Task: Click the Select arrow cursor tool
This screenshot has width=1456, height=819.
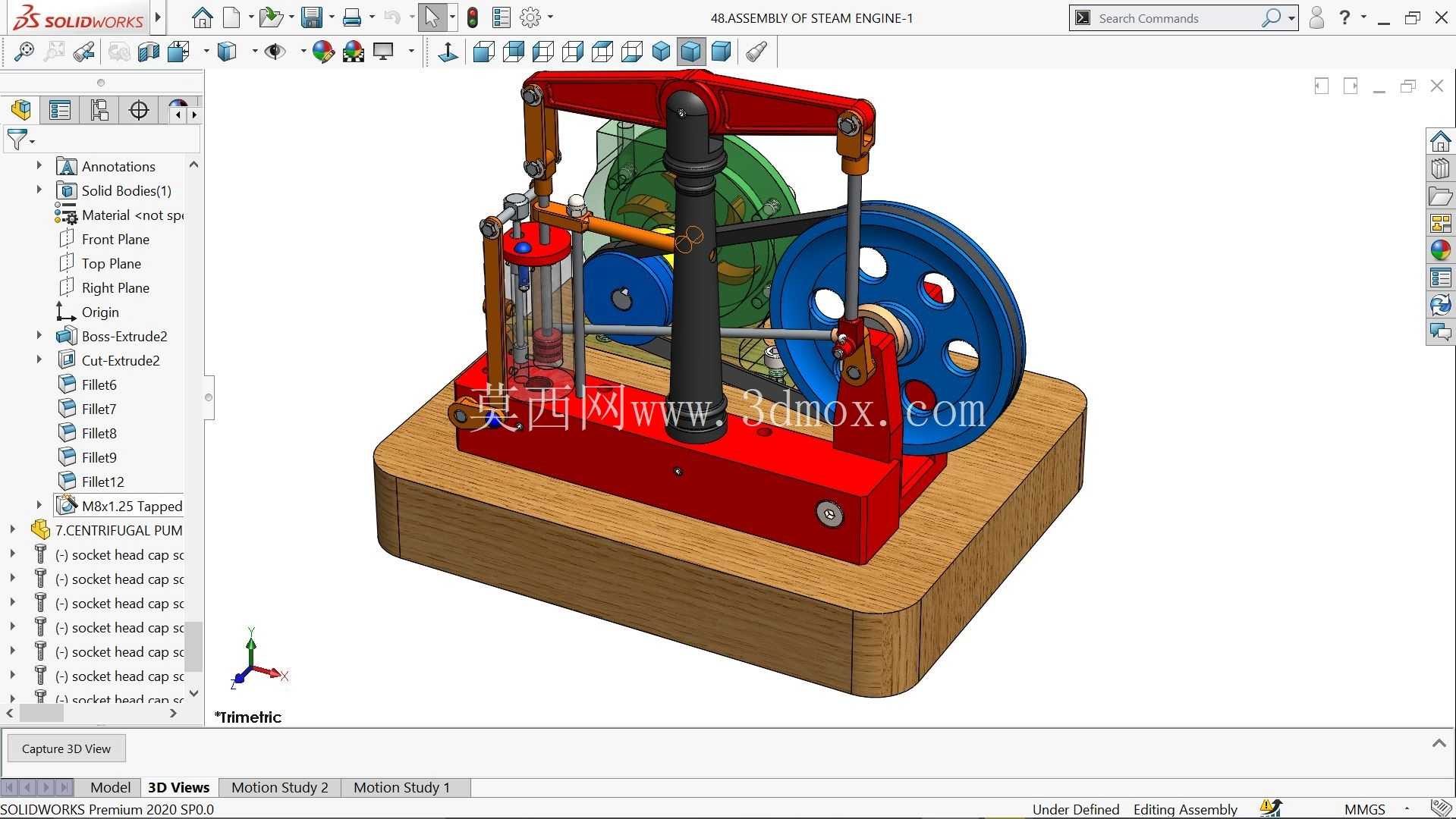Action: coord(432,17)
